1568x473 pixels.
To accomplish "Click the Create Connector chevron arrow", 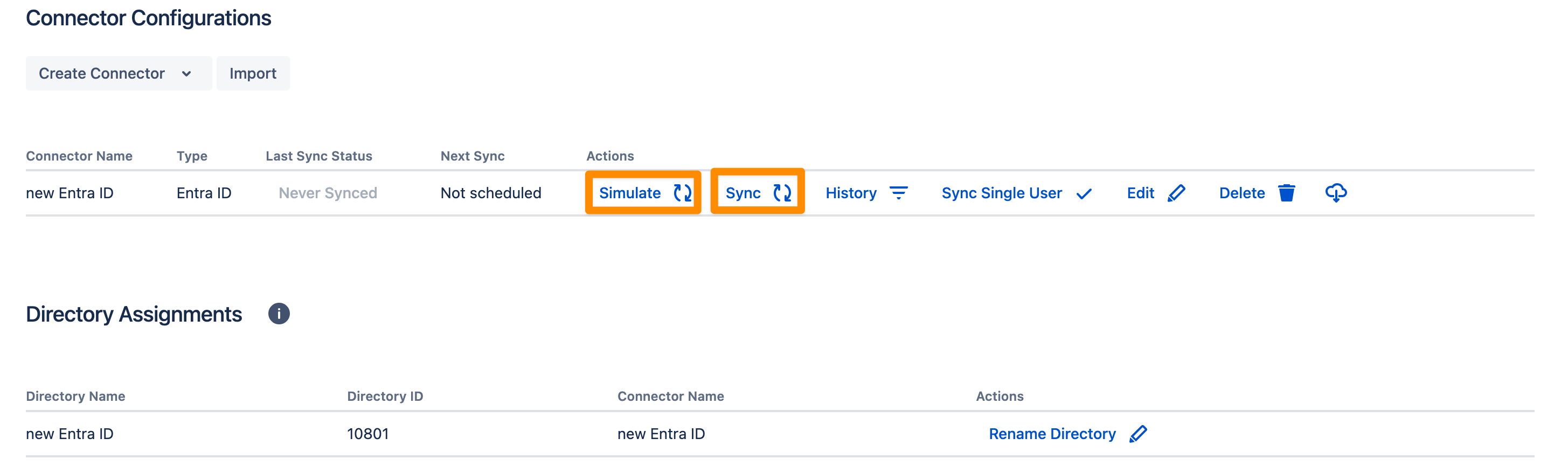I will point(186,74).
